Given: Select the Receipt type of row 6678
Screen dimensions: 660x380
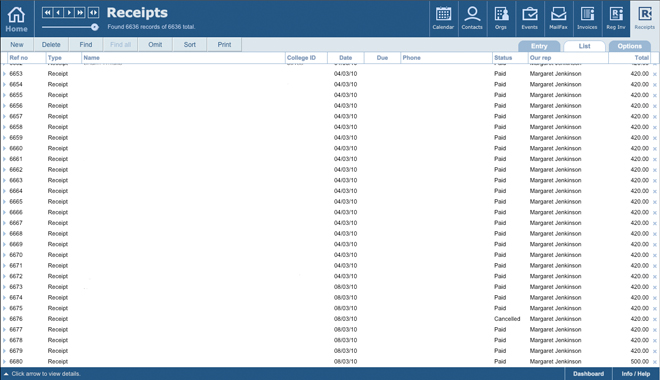Looking at the screenshot, I should (x=58, y=340).
